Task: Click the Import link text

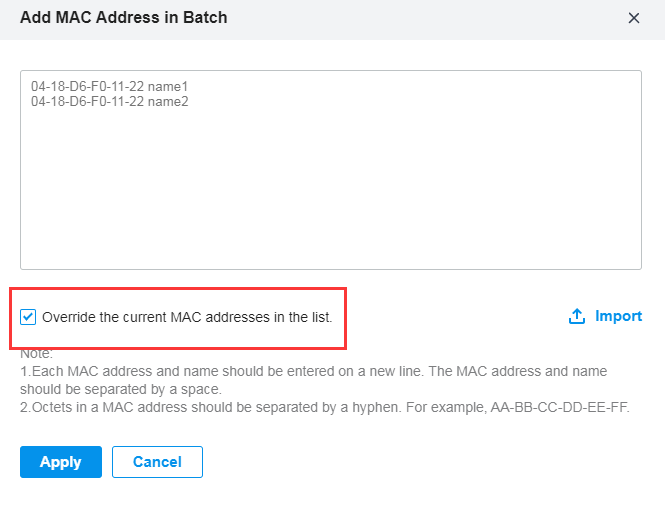Action: coord(618,316)
